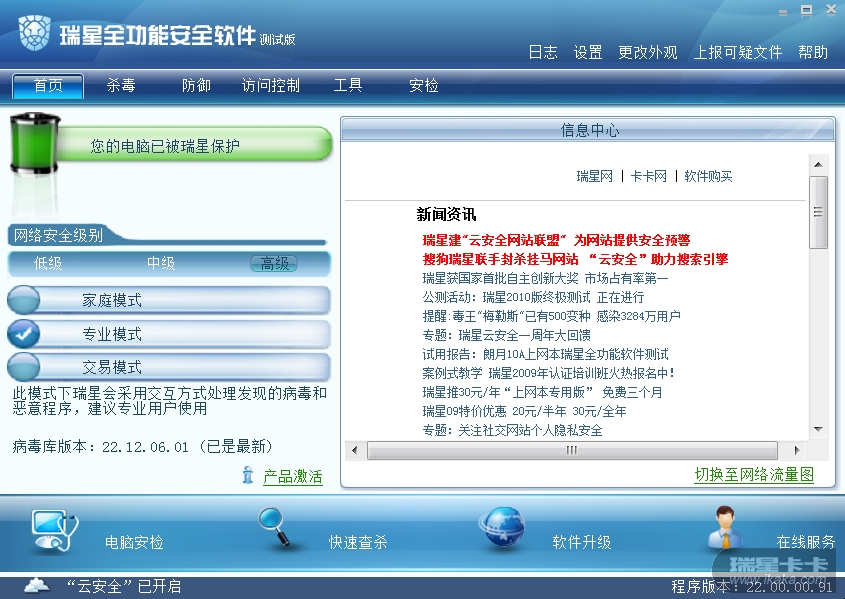845x599 pixels.
Task: Click 信息中心 panel header
Action: tap(588, 130)
